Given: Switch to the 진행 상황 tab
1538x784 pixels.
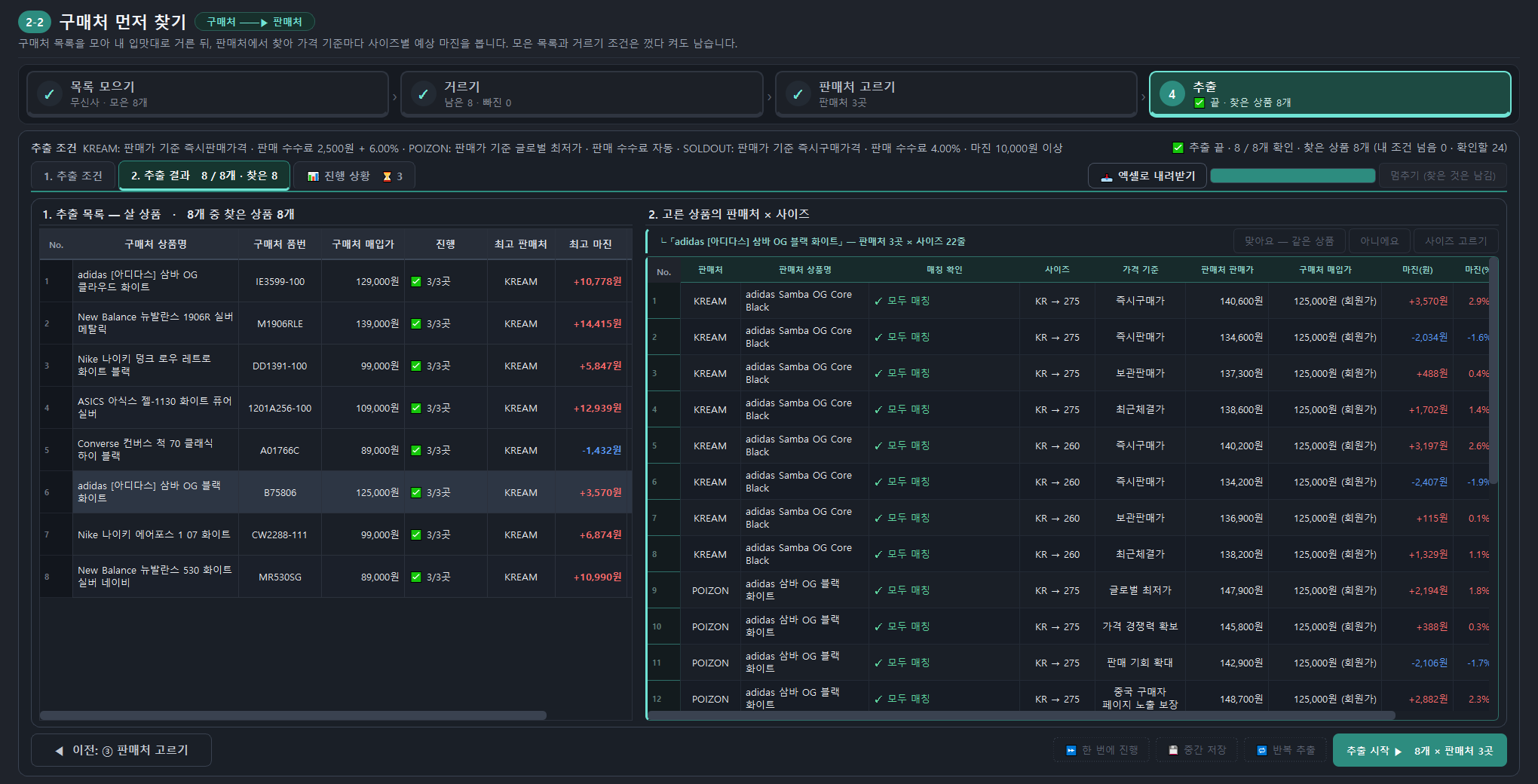Looking at the screenshot, I should coord(354,176).
